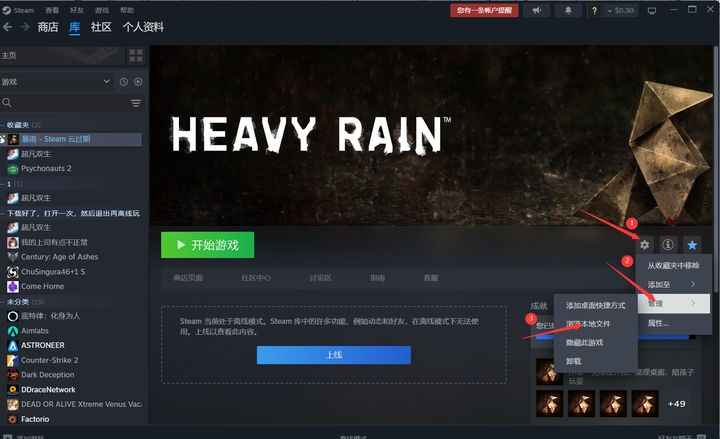The height and width of the screenshot is (439, 720).
Task: Open advanced filter options icon
Action: (x=136, y=103)
